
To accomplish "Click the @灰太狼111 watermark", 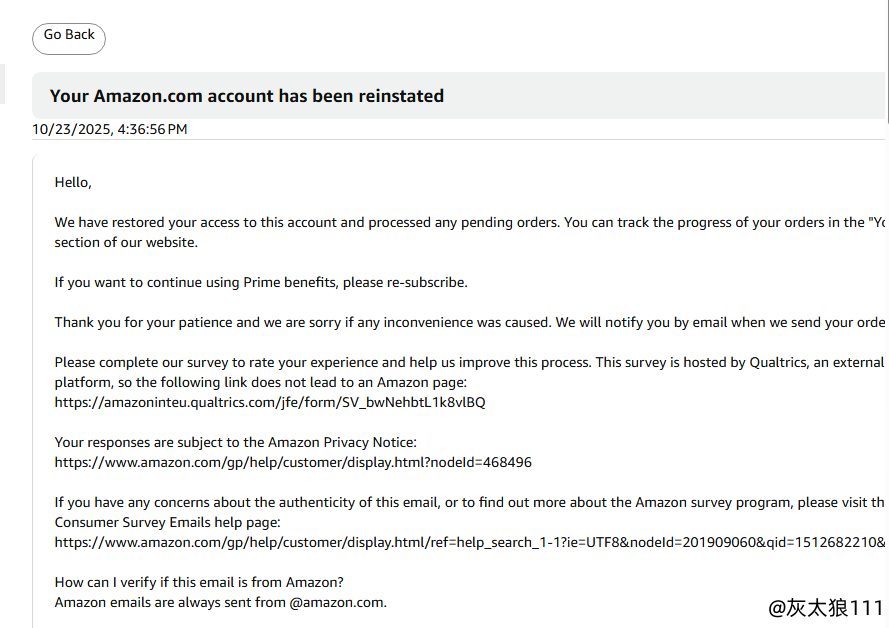I will [825, 607].
